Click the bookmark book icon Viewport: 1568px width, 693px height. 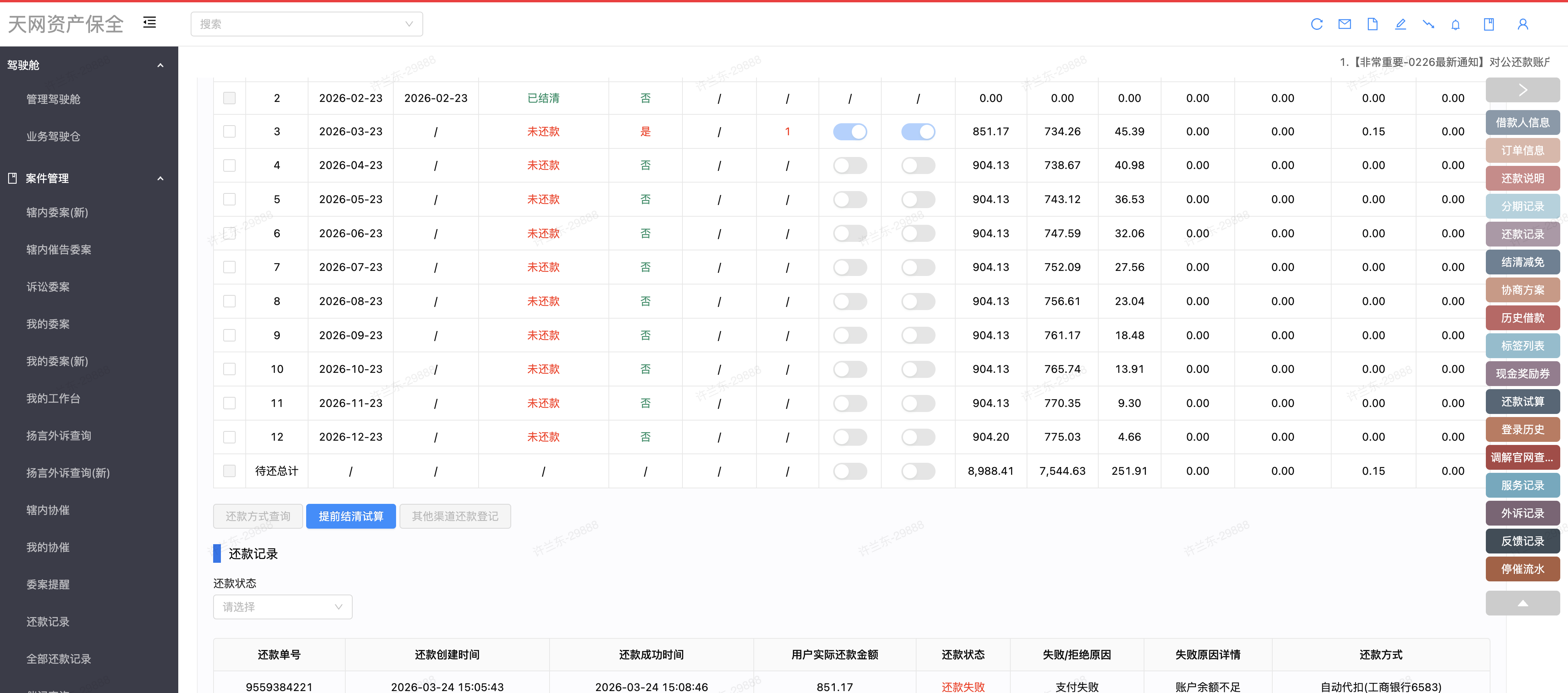click(x=1489, y=24)
